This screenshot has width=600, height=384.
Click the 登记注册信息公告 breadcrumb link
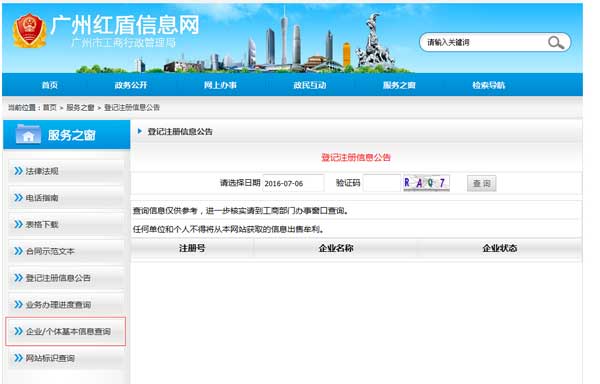tap(132, 107)
